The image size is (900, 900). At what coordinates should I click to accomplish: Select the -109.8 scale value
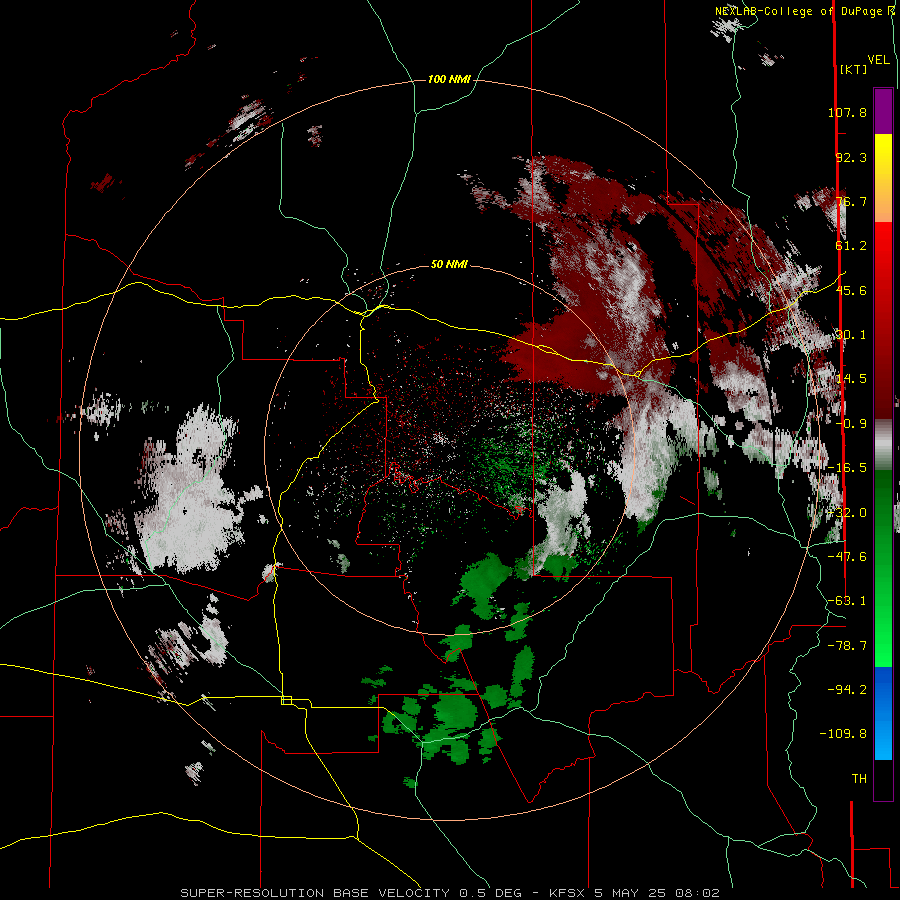coord(843,734)
